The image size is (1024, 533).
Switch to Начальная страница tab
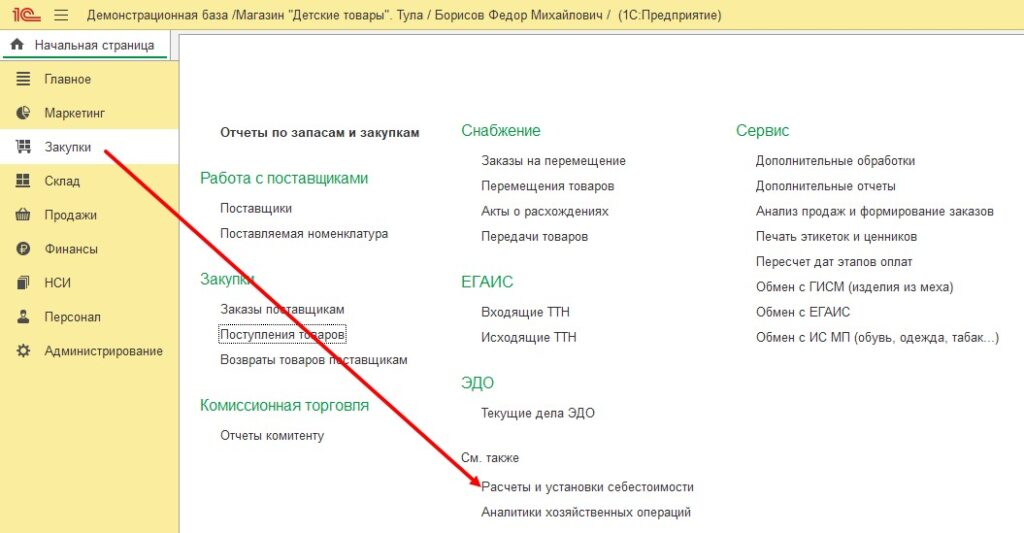pos(94,45)
